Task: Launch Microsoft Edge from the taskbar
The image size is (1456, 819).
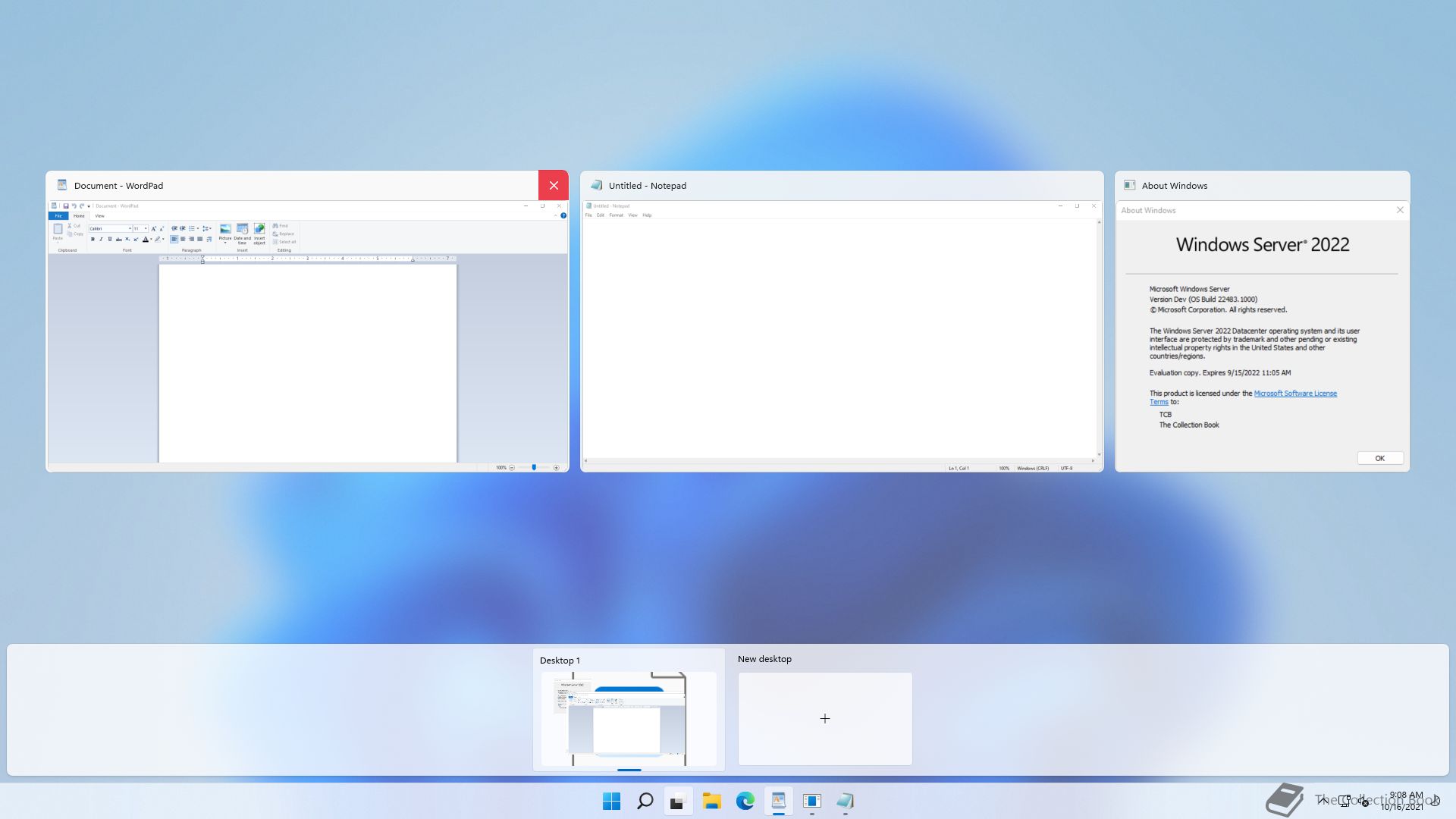Action: [x=745, y=801]
